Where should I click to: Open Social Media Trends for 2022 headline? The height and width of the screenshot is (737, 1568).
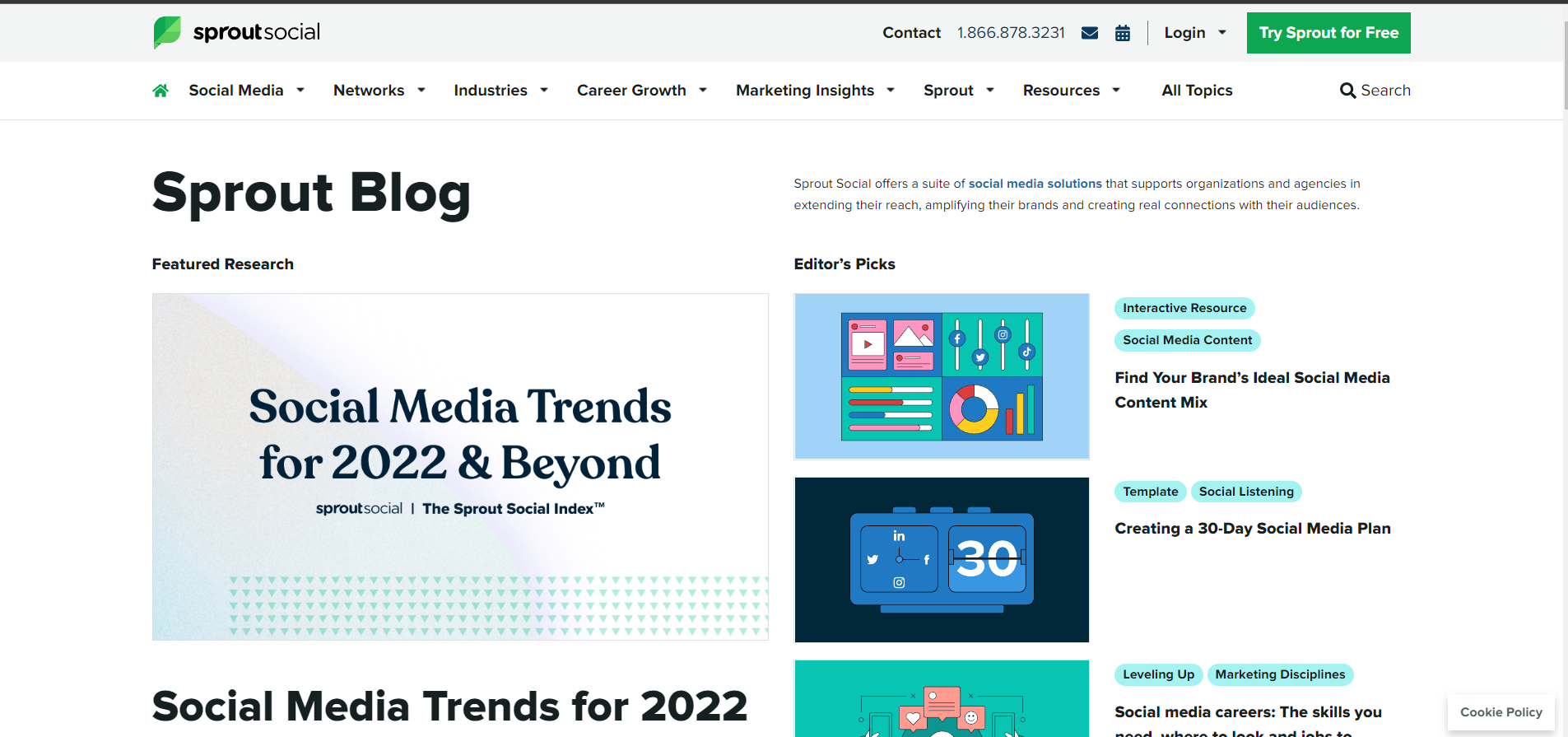point(449,707)
